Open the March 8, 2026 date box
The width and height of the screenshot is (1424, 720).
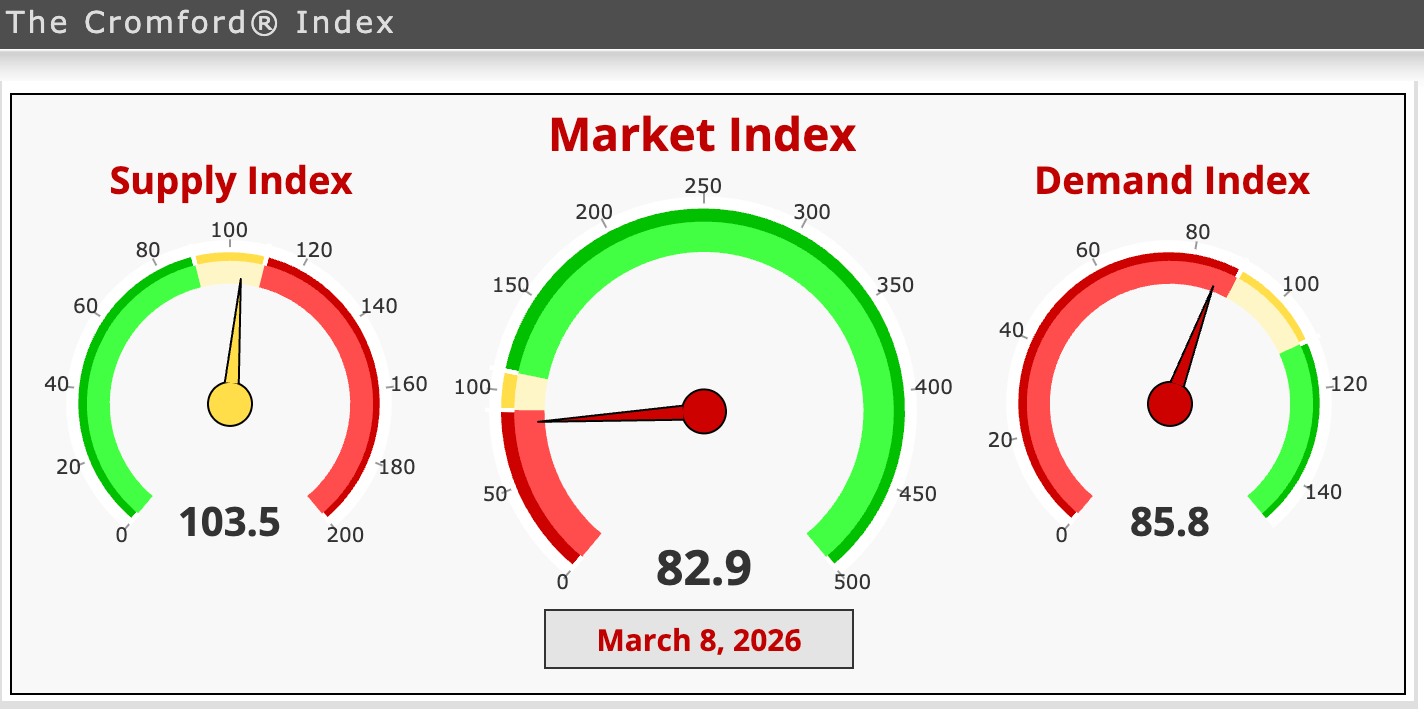tap(698, 639)
